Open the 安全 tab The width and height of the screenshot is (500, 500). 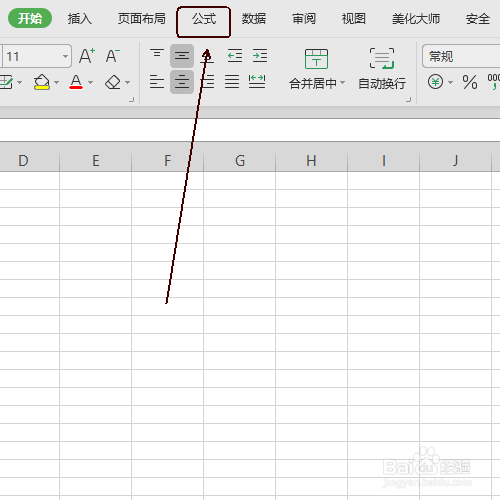point(478,19)
